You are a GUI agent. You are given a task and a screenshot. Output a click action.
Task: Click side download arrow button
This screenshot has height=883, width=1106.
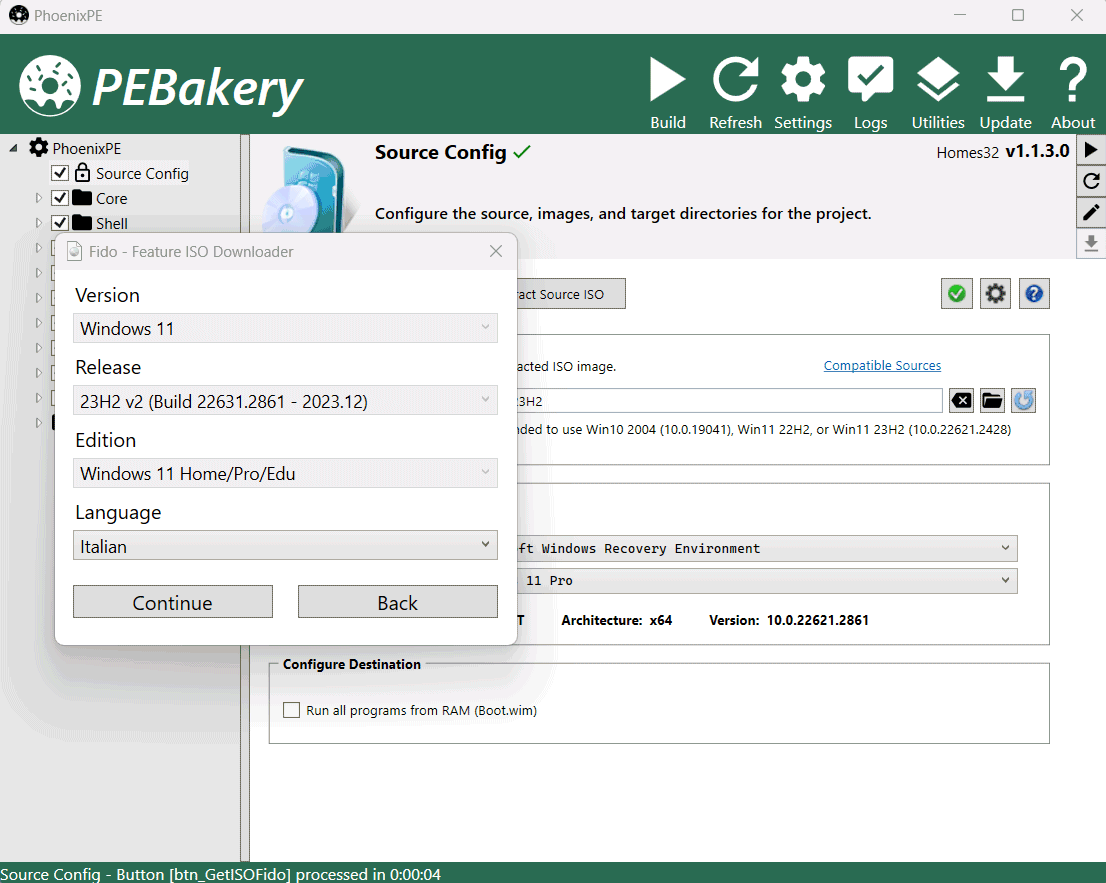(1090, 243)
